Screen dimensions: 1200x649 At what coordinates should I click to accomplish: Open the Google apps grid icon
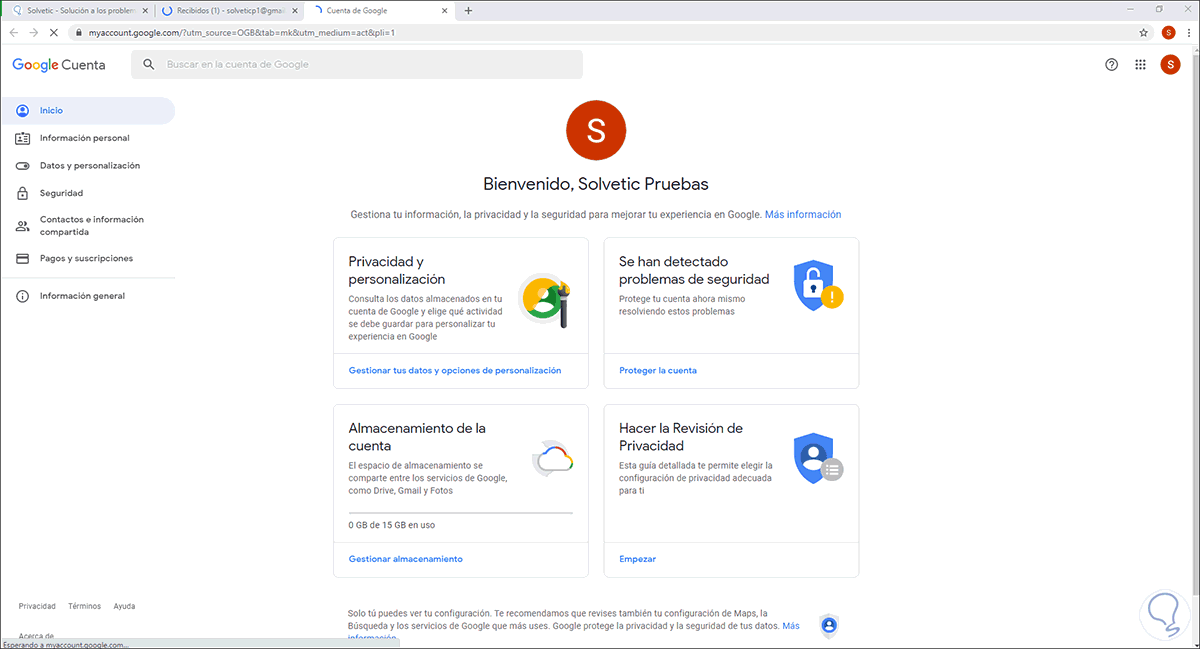click(x=1140, y=64)
